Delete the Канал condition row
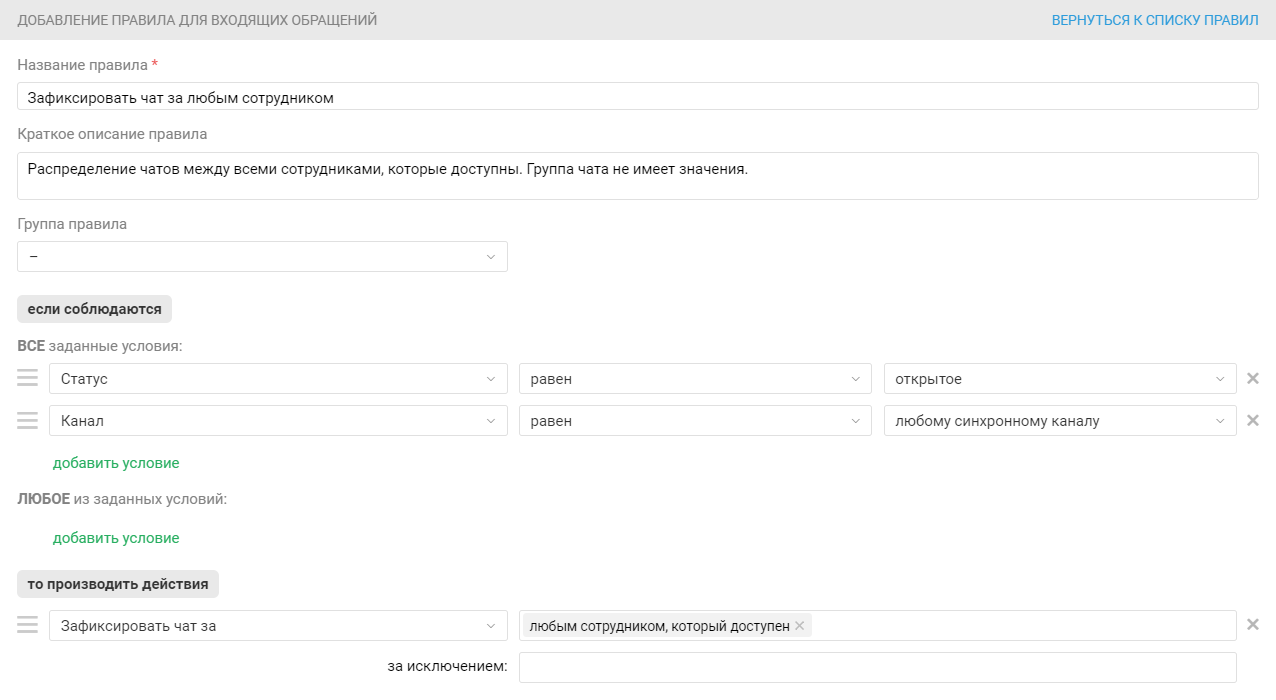1276x700 pixels. click(x=1252, y=421)
